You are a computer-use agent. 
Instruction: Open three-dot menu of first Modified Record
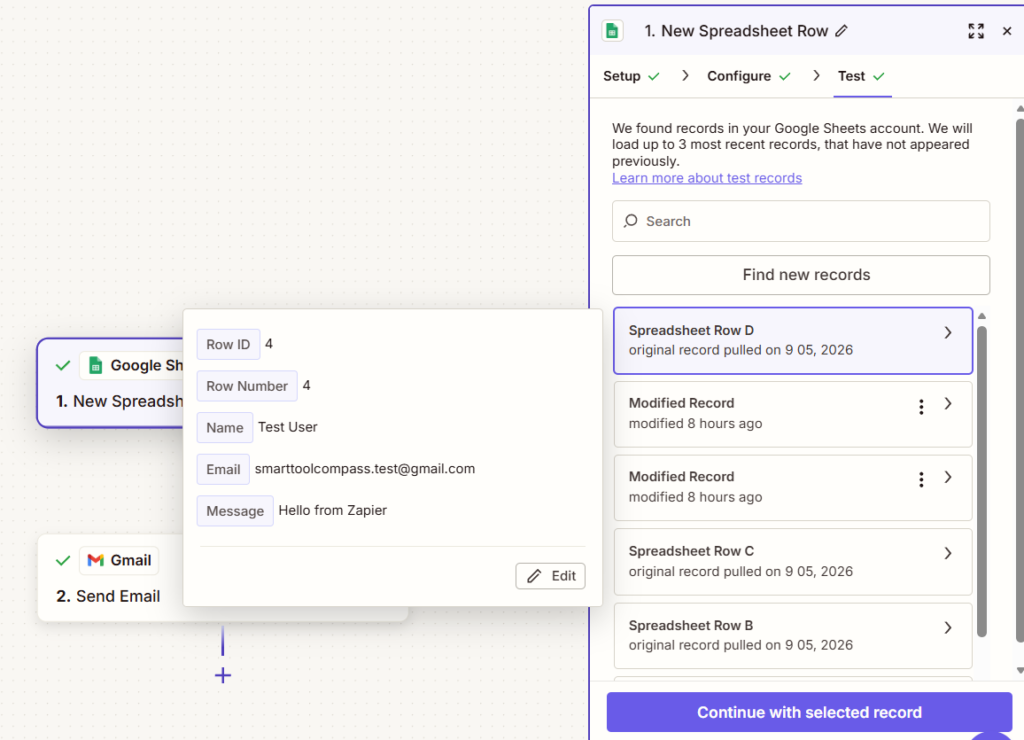pos(921,407)
